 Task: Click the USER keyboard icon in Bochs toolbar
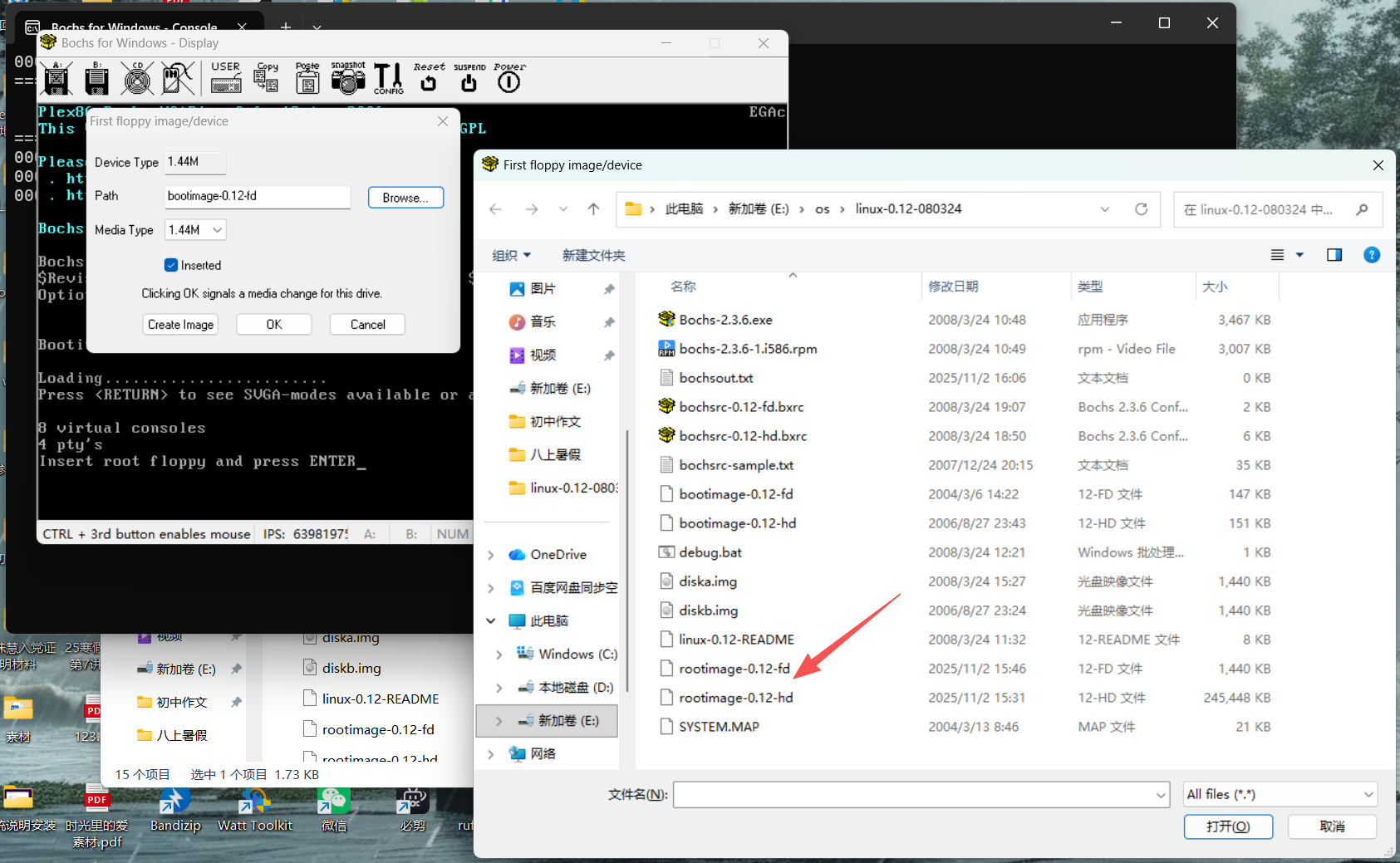(225, 78)
